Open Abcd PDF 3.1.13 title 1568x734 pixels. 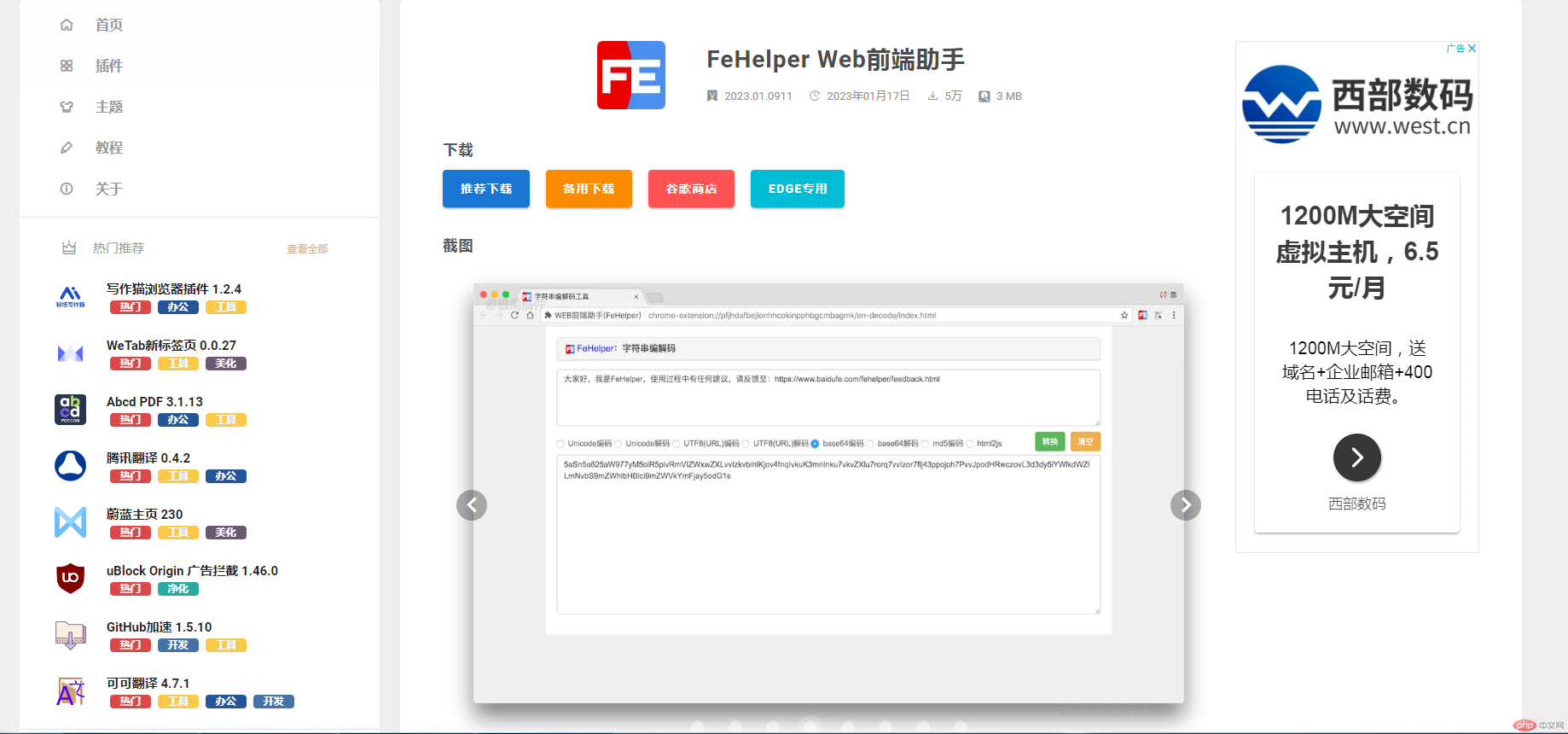pyautogui.click(x=154, y=402)
